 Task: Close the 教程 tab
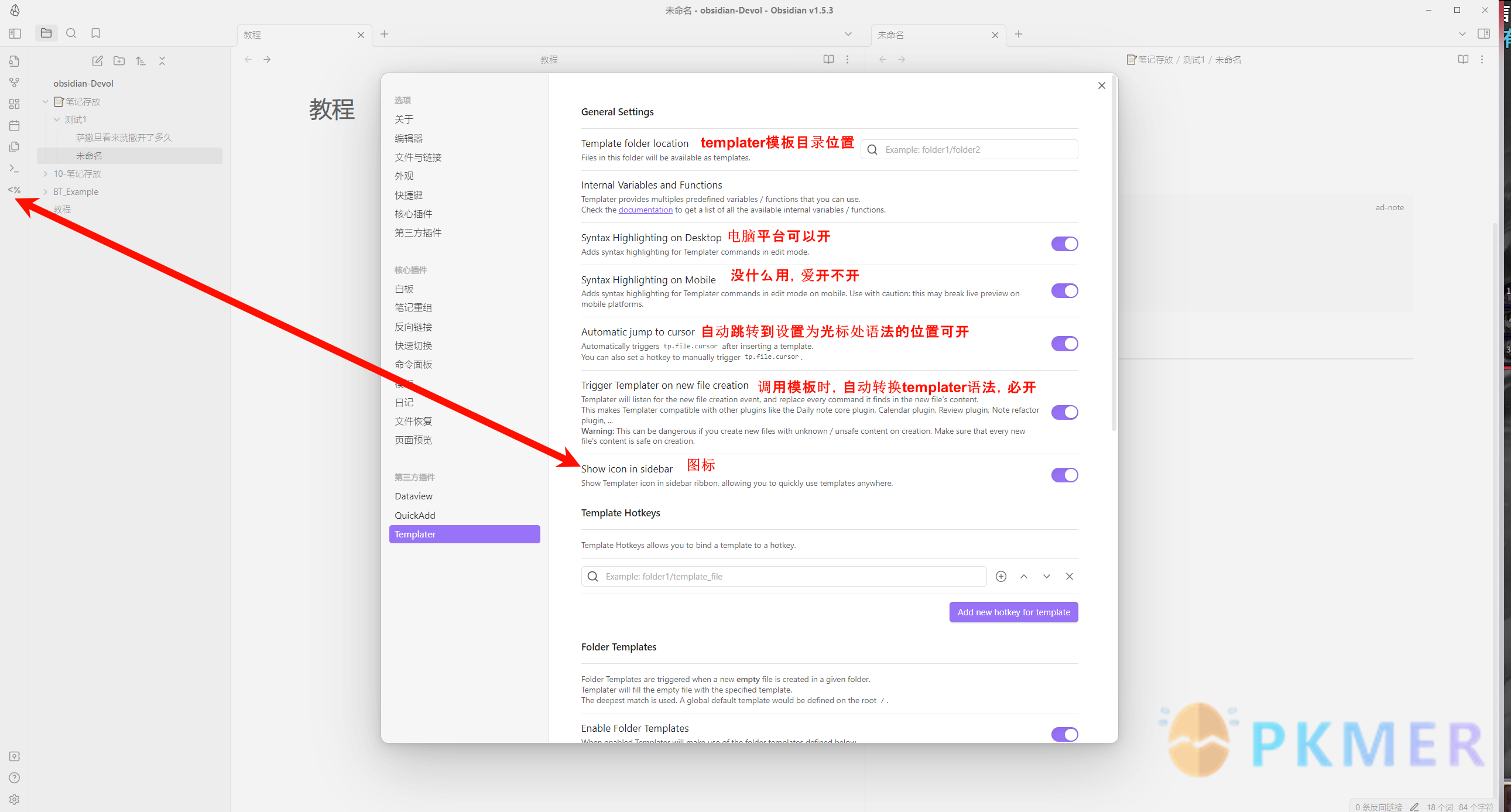coord(361,35)
